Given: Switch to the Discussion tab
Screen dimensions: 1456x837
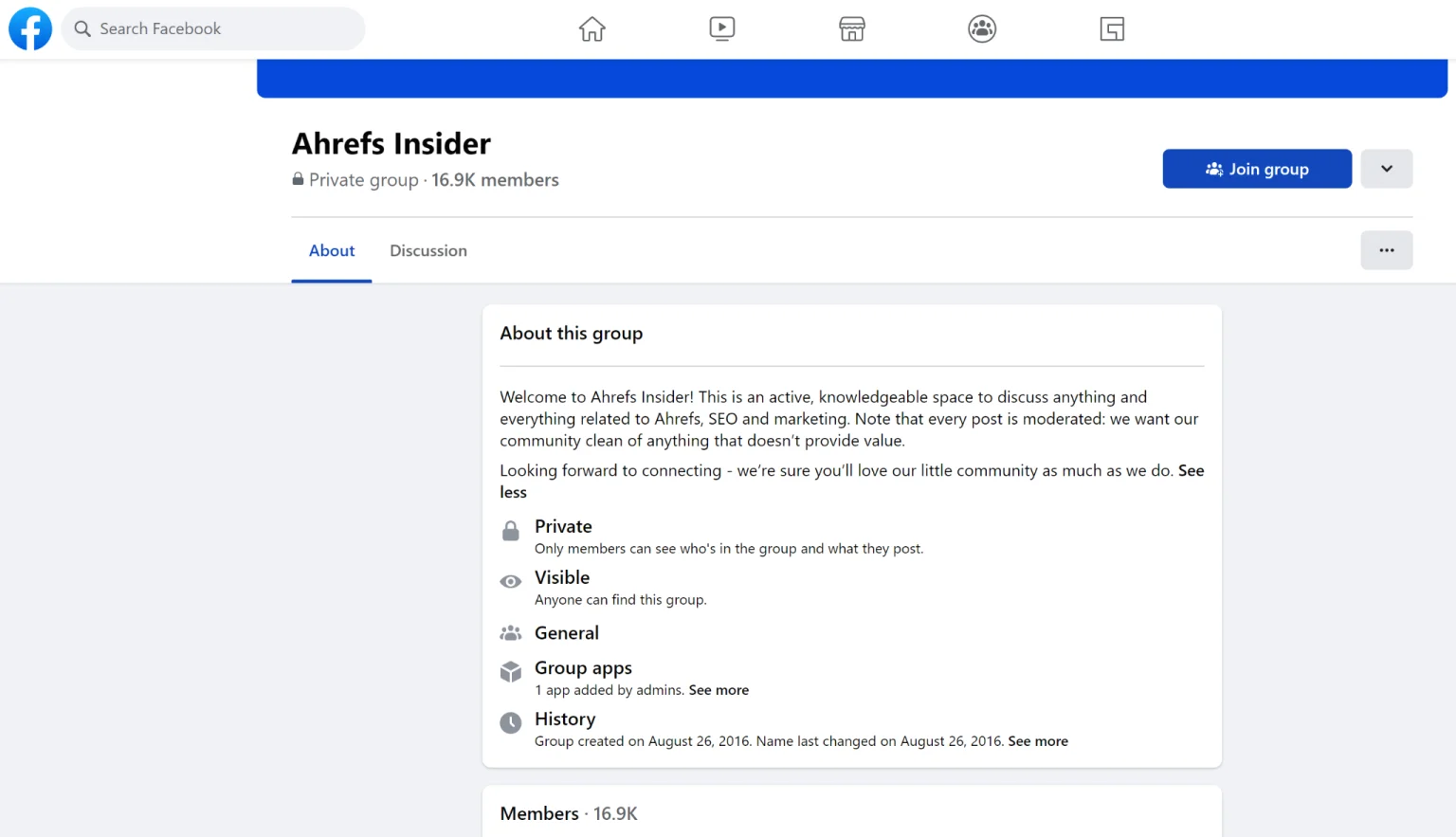Looking at the screenshot, I should [x=428, y=251].
